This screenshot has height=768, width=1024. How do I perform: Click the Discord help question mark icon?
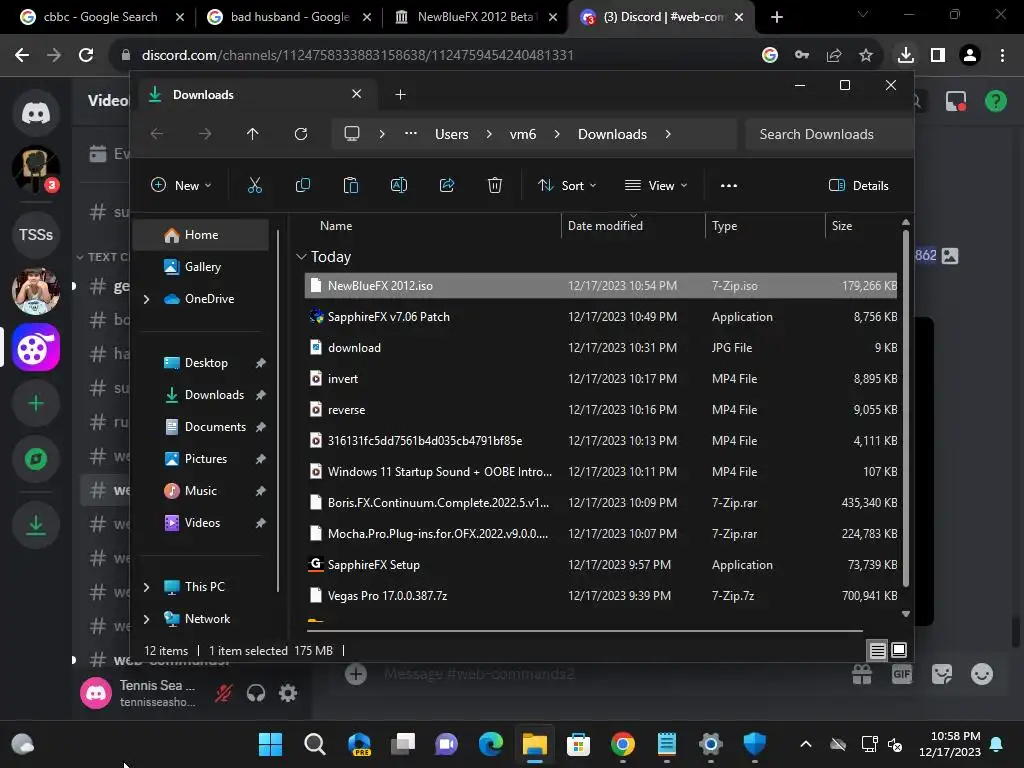click(x=995, y=101)
